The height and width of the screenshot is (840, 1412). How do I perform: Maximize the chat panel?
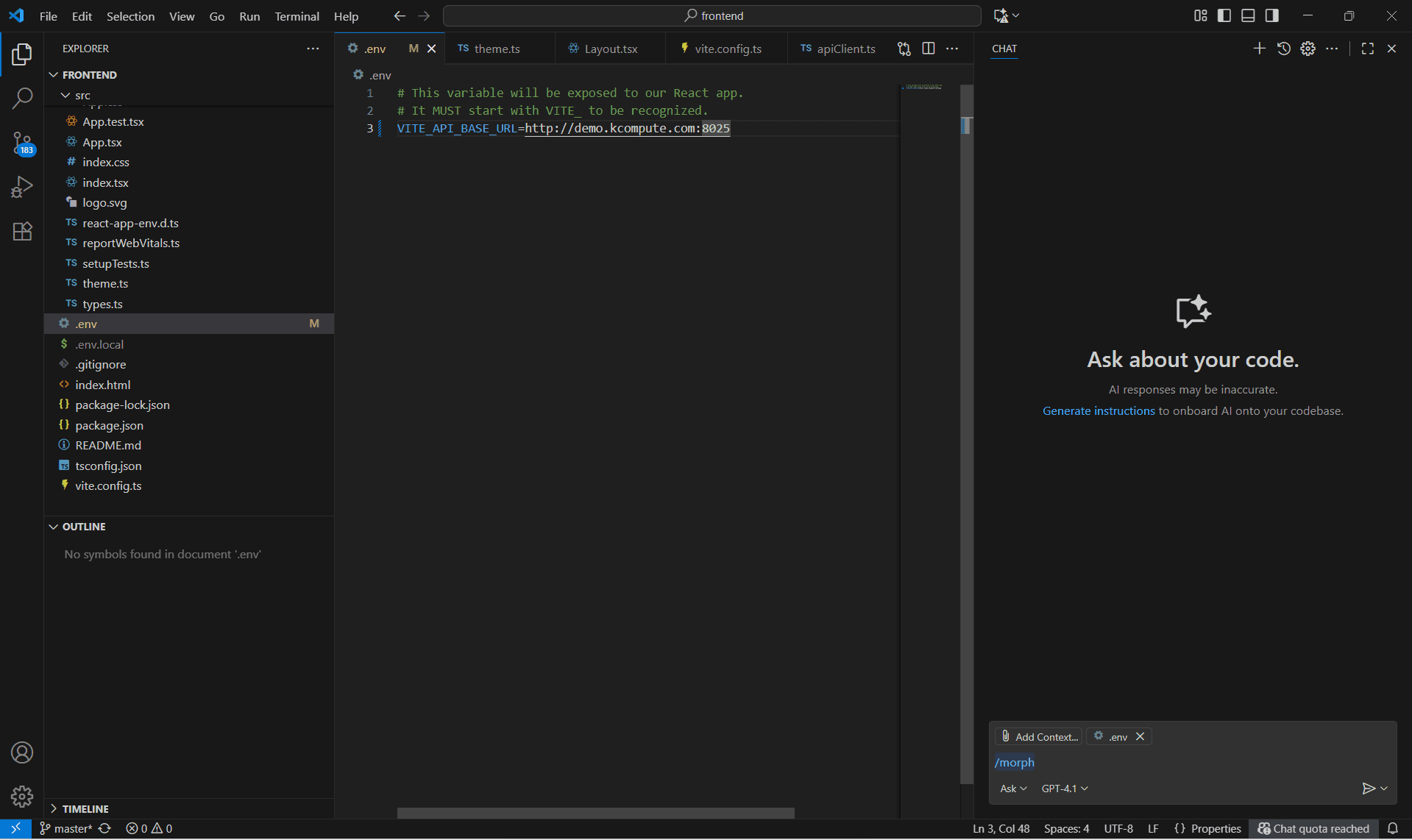1368,49
